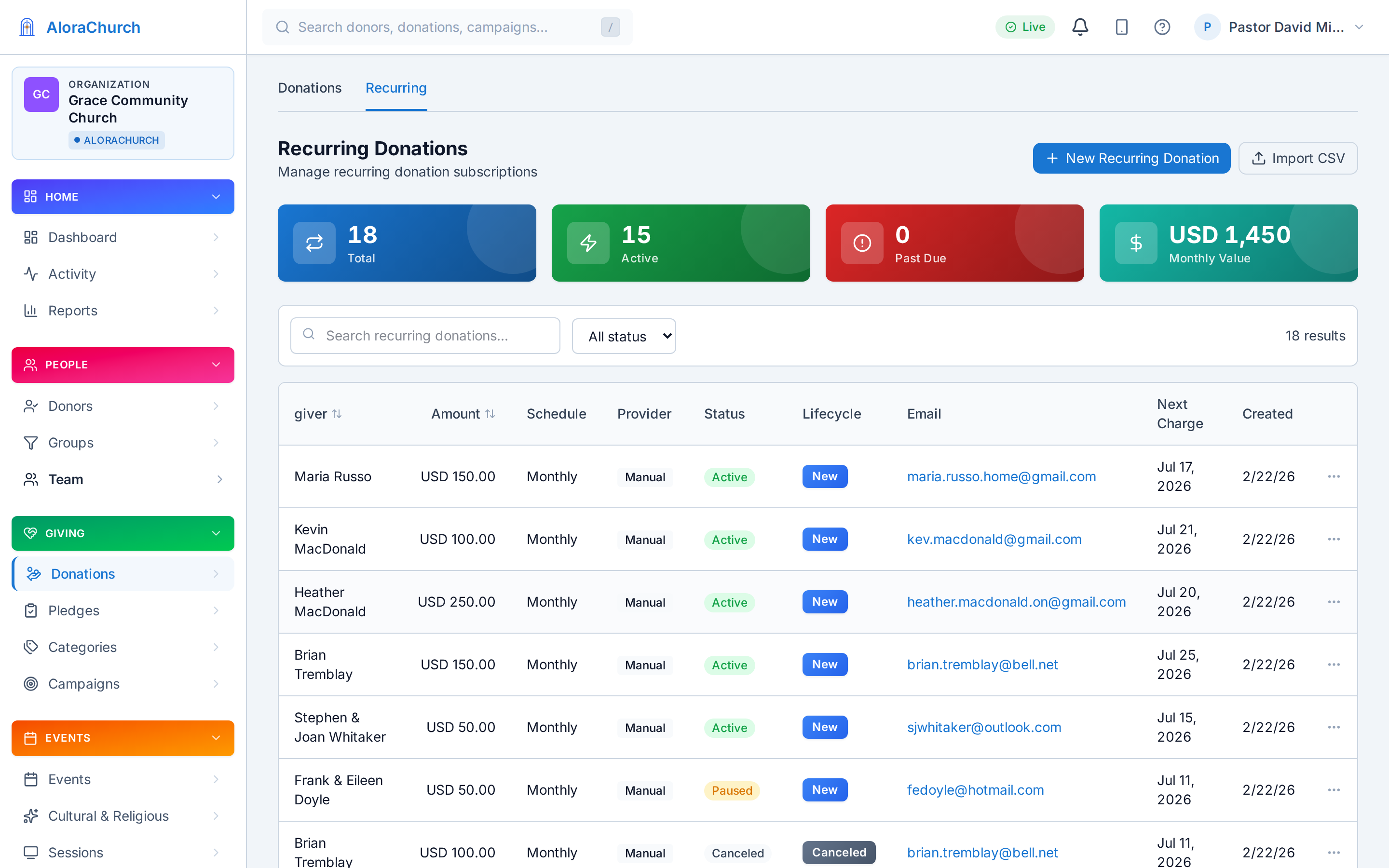Open row actions menu for Maria Russo
Screen dimensions: 1389x868
(1334, 476)
